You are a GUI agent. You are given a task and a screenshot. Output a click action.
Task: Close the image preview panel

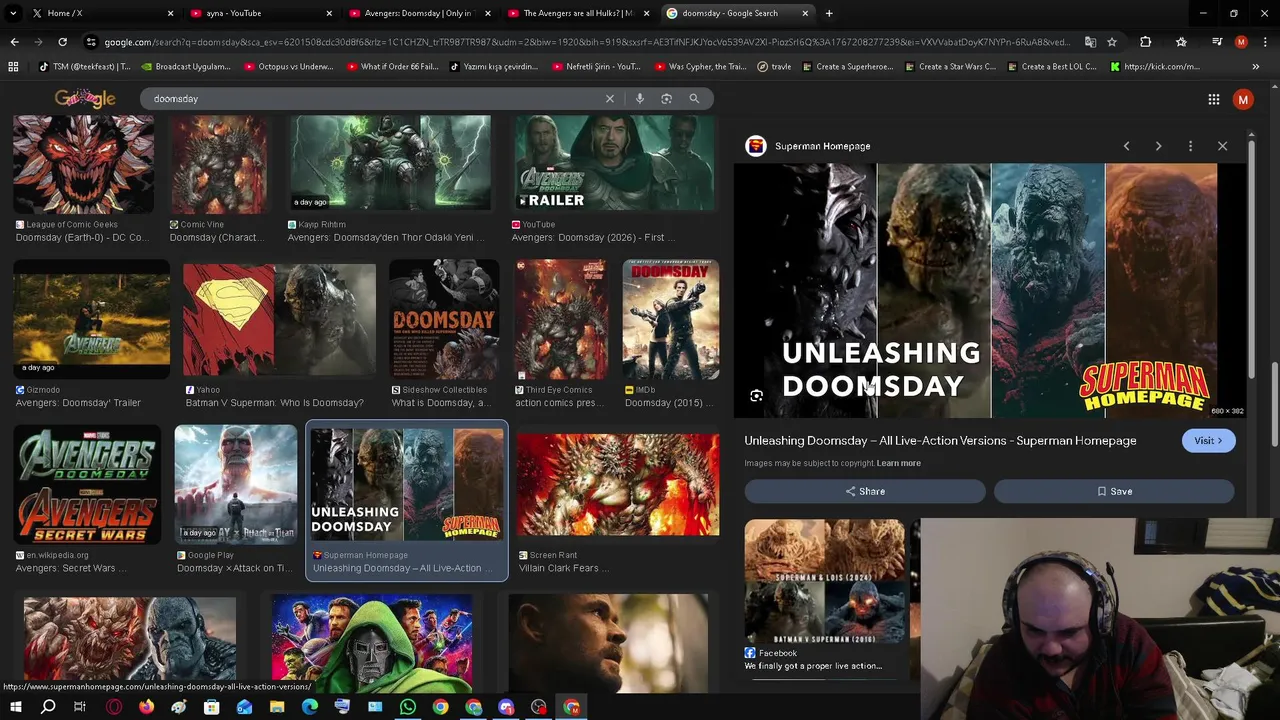coord(1222,146)
